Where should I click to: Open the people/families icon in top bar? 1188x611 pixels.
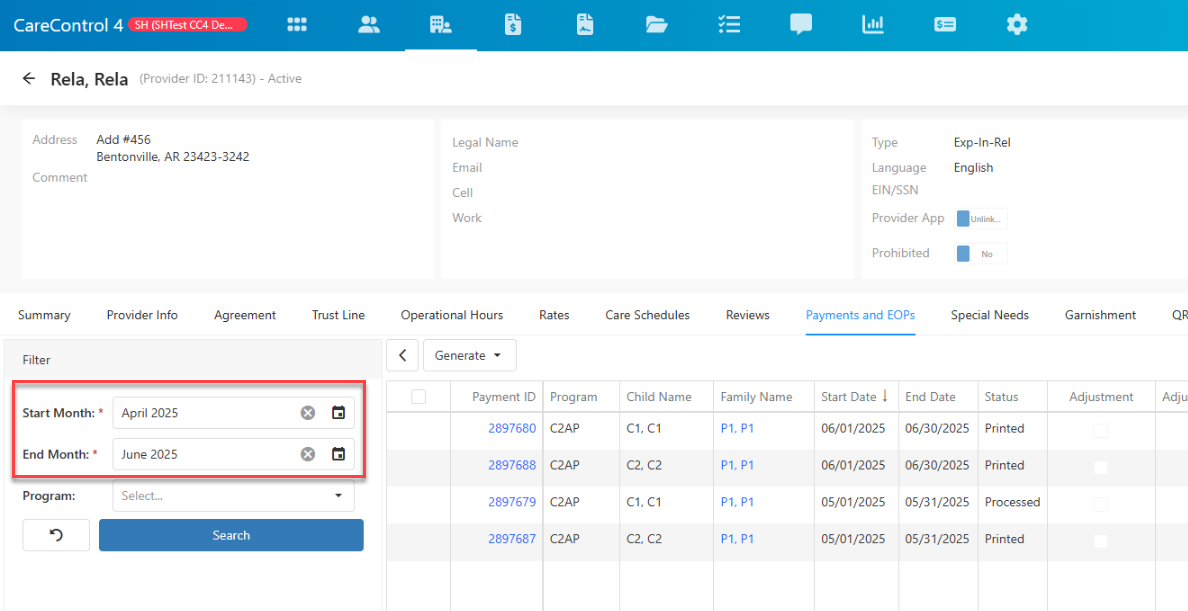(369, 25)
